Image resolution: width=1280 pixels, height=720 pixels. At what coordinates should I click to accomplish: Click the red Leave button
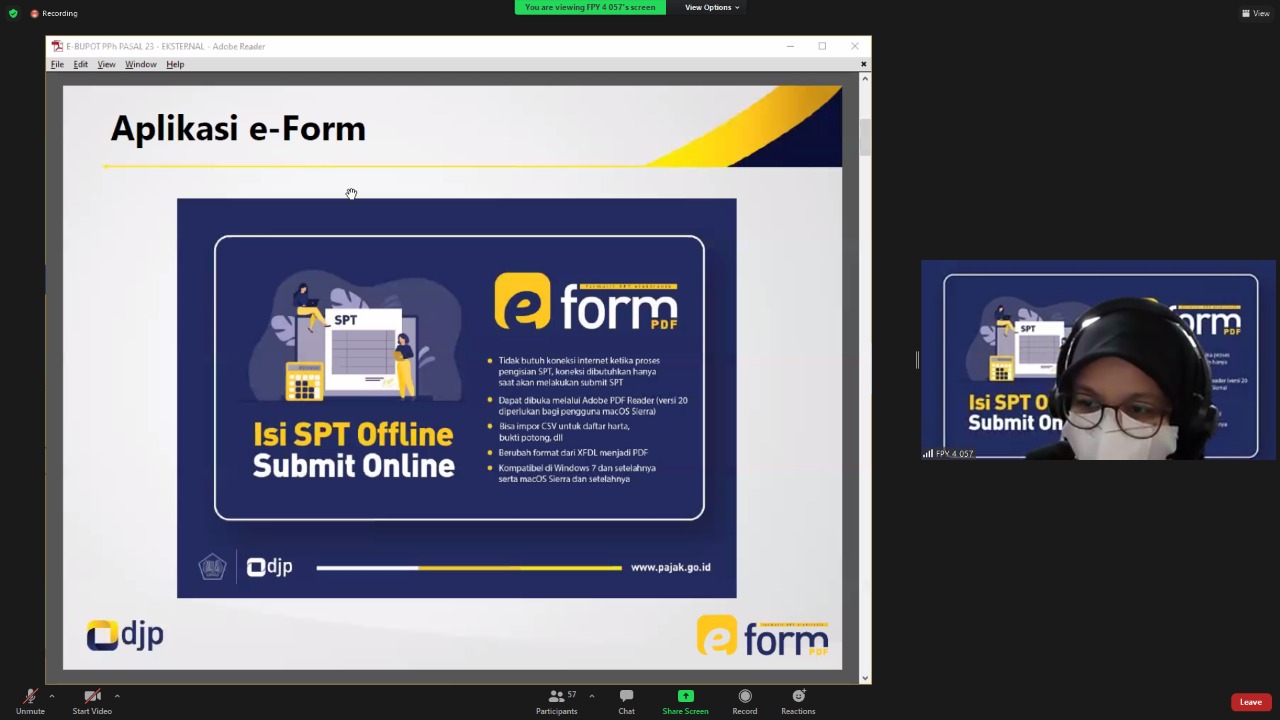(x=1250, y=702)
